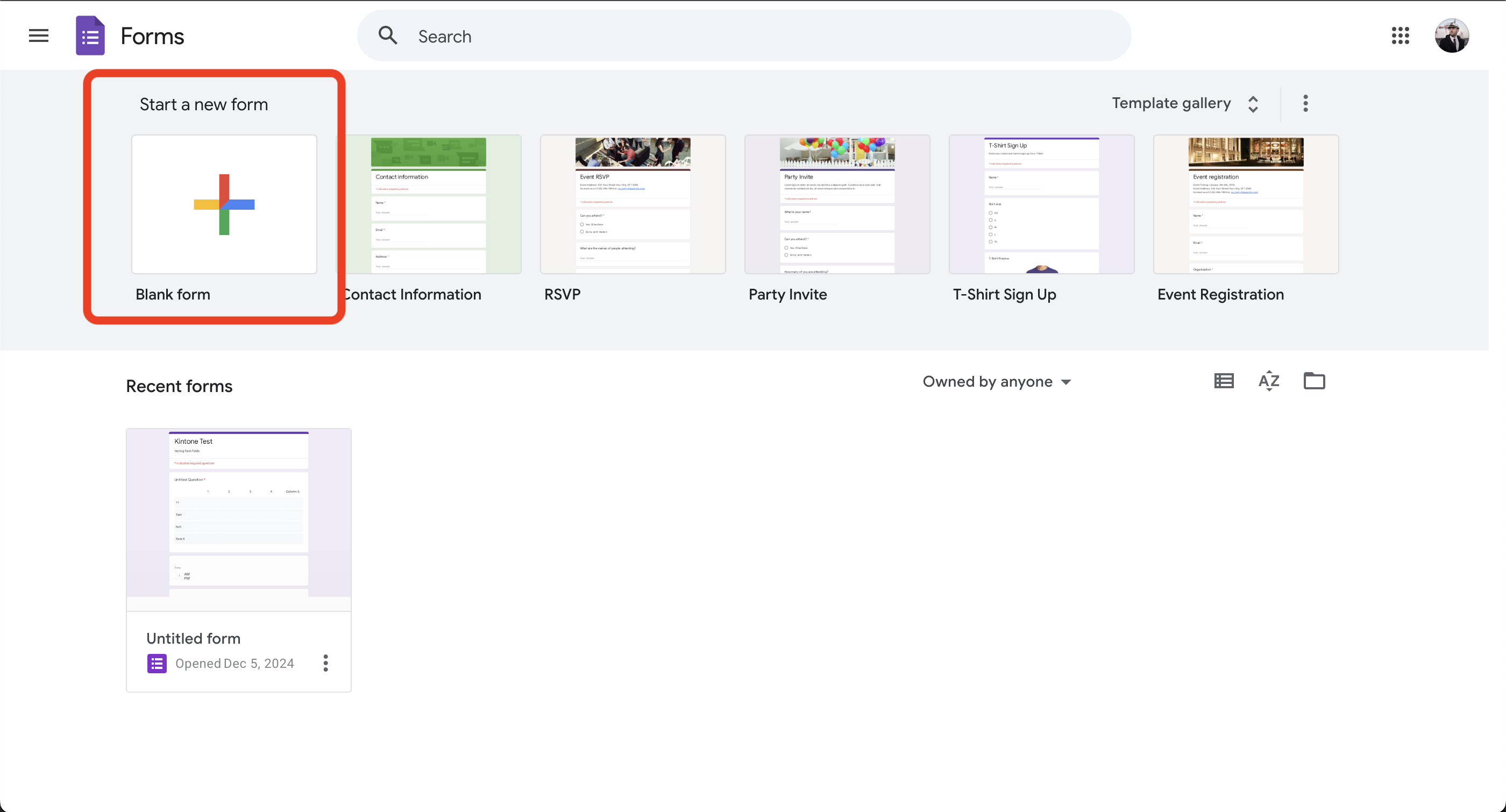Open the Party Invite template
Viewport: 1506px width, 812px height.
(837, 204)
